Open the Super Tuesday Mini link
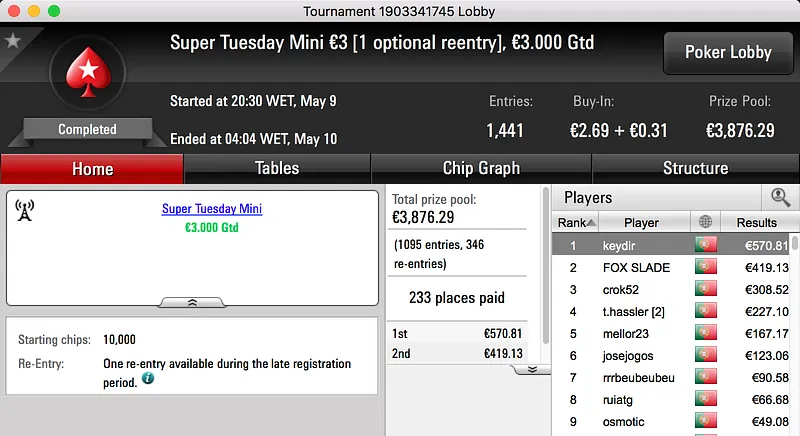Viewport: 800px width, 436px height. click(x=212, y=209)
